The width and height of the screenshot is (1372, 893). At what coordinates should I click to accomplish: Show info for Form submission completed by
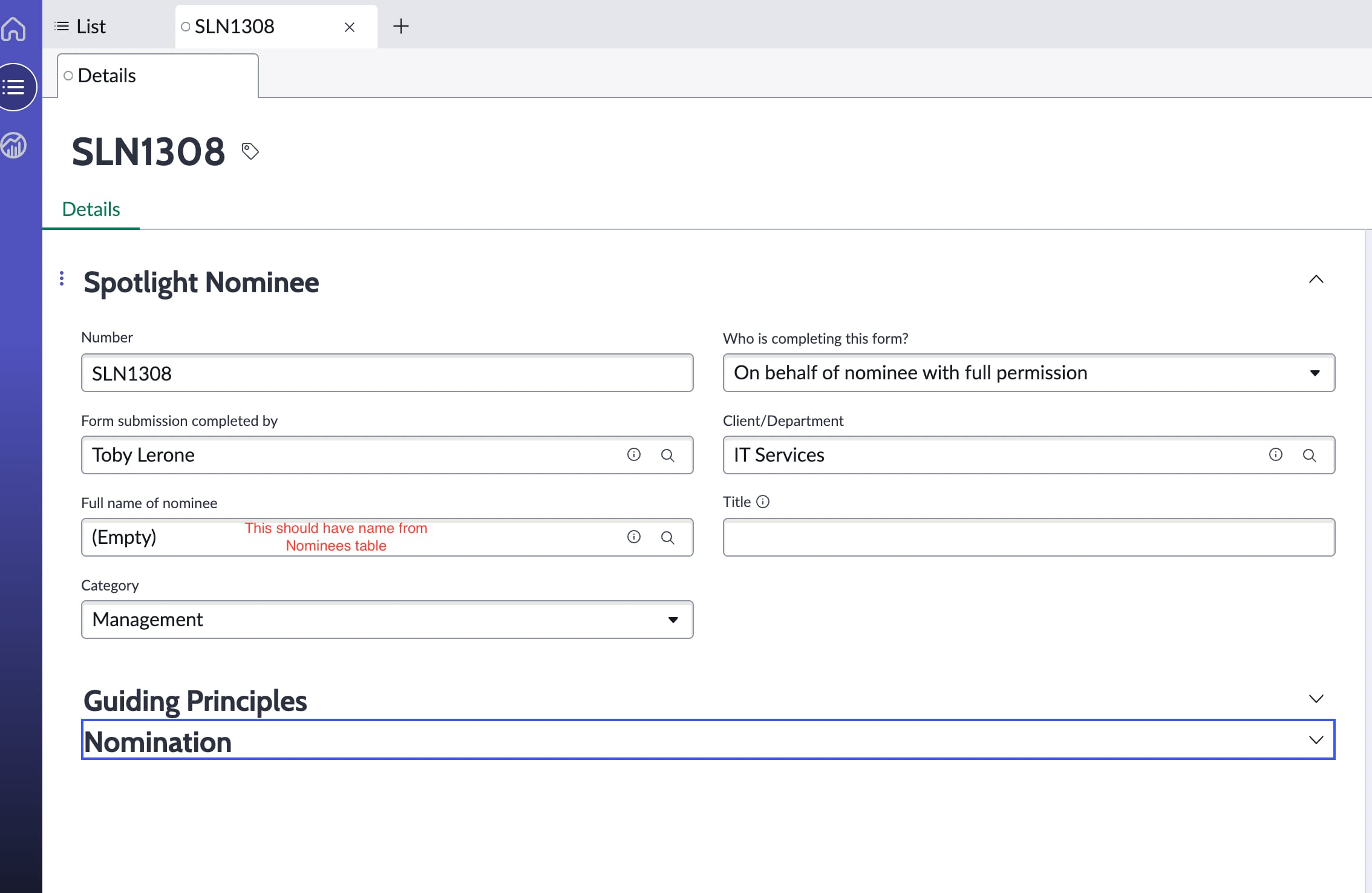point(633,454)
